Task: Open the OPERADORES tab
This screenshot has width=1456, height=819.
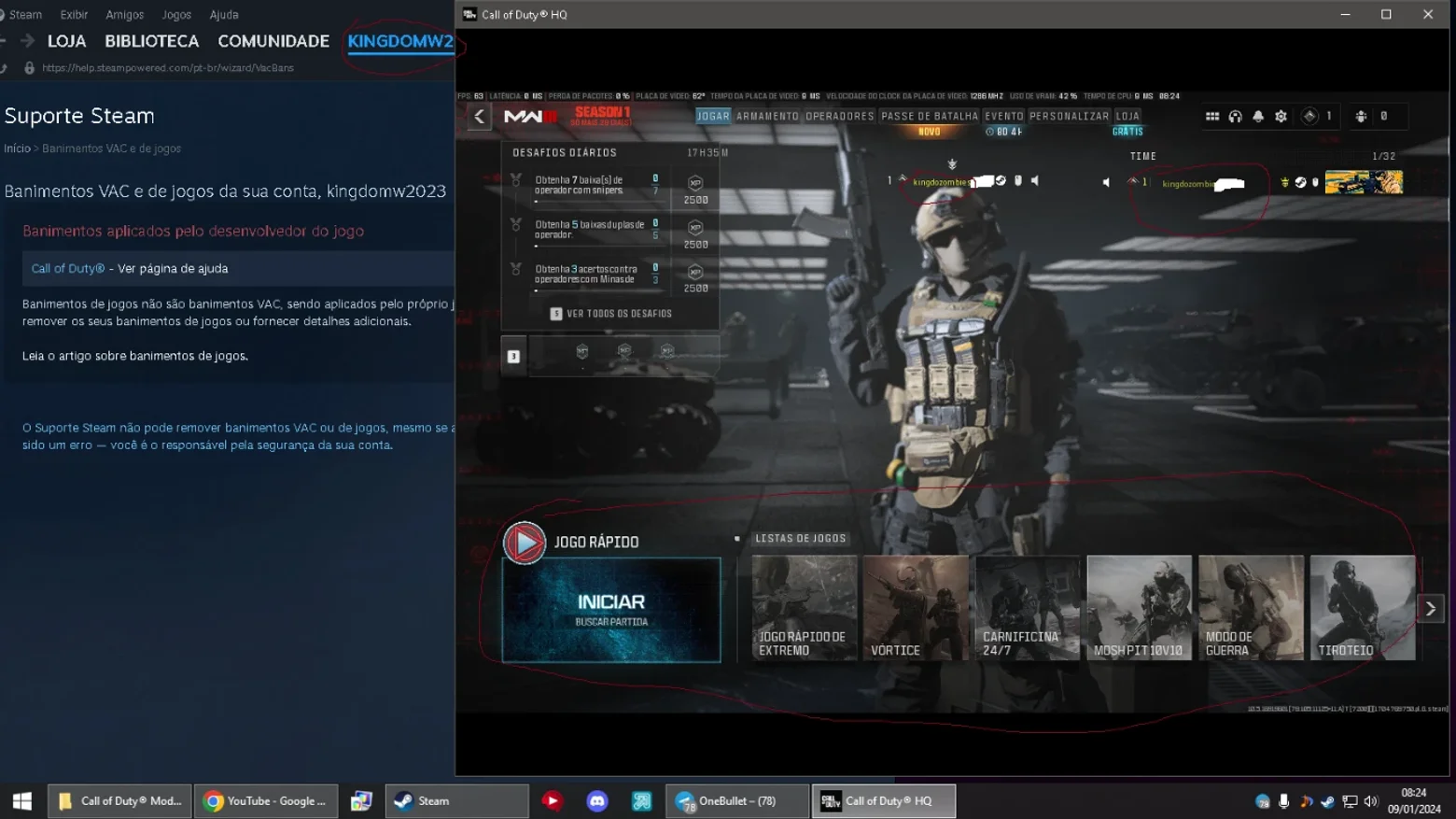Action: (840, 117)
